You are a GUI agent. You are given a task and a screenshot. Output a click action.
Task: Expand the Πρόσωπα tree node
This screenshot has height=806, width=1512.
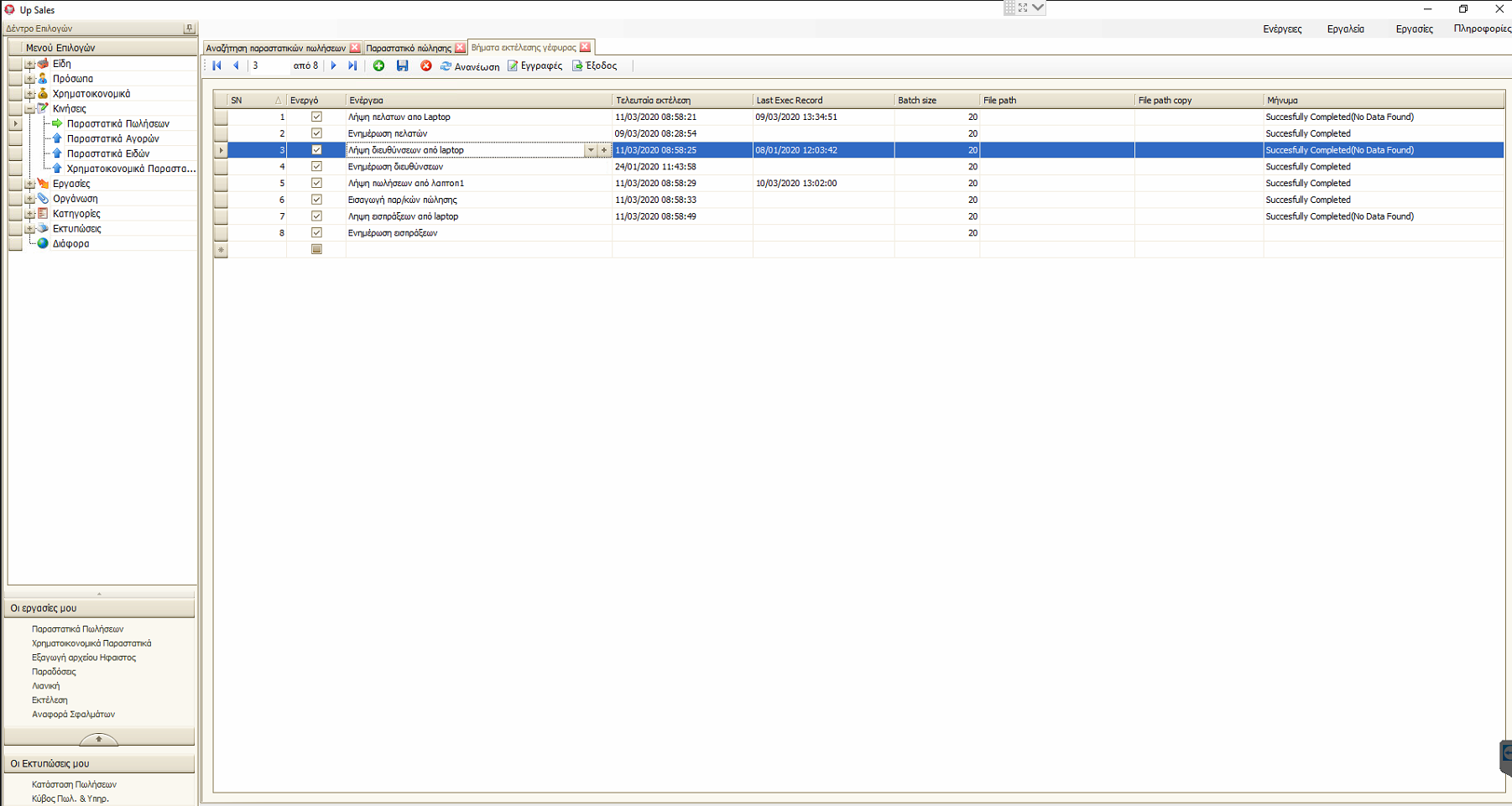tap(29, 79)
